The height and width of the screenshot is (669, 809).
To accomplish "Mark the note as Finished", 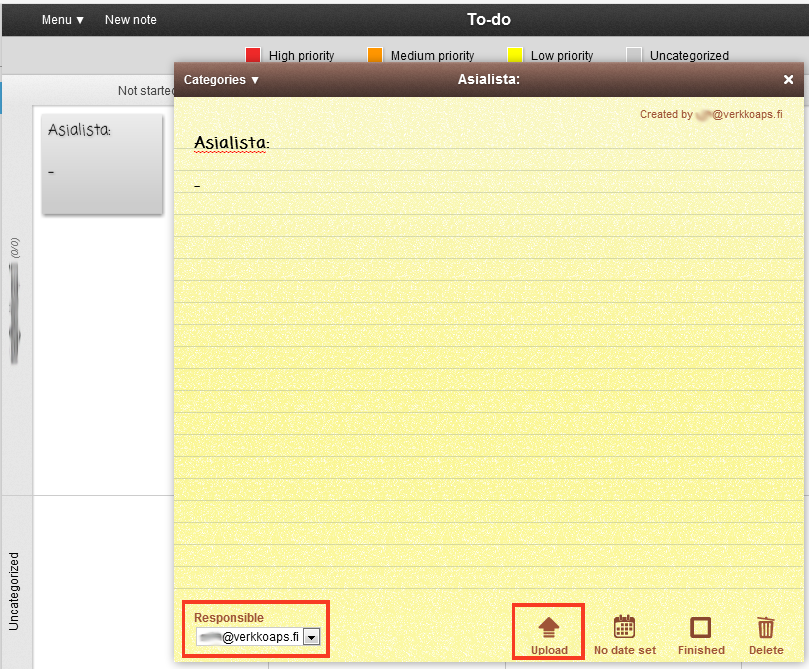I will (701, 628).
